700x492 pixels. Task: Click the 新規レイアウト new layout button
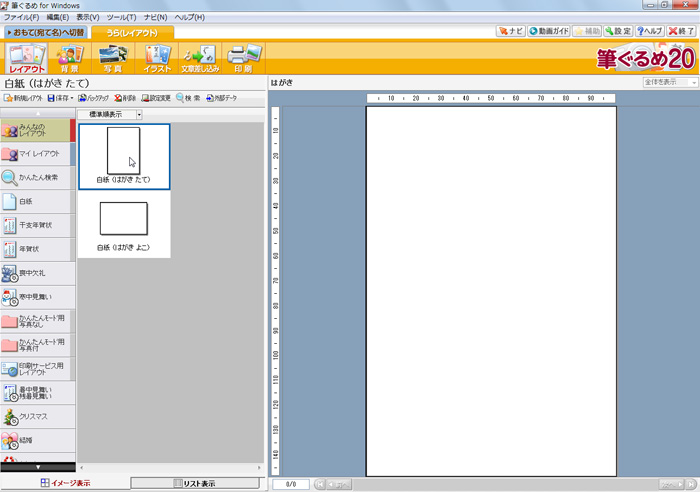tap(23, 98)
